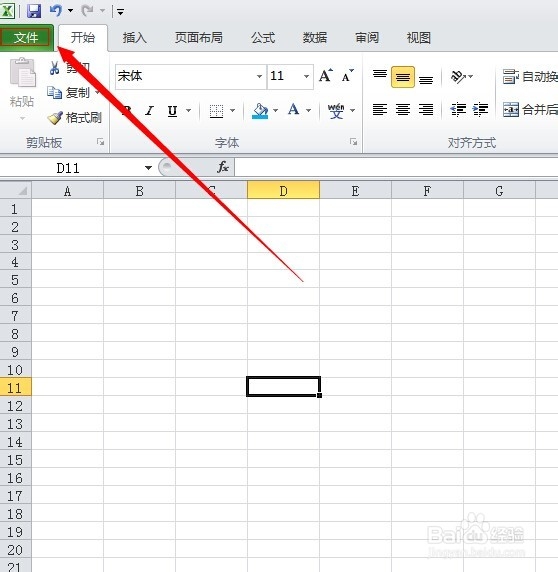The height and width of the screenshot is (572, 558).
Task: Click the Excel application icon
Action: 7,11
